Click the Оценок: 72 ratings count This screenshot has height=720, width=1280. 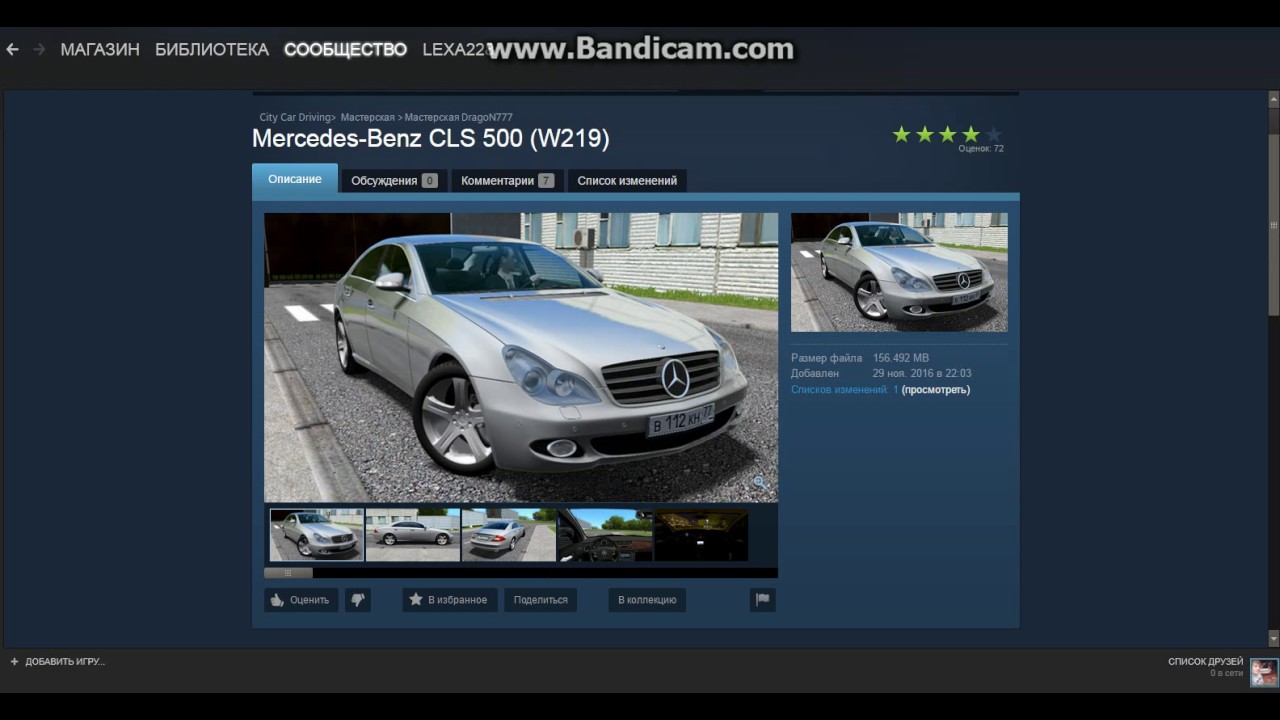[981, 149]
